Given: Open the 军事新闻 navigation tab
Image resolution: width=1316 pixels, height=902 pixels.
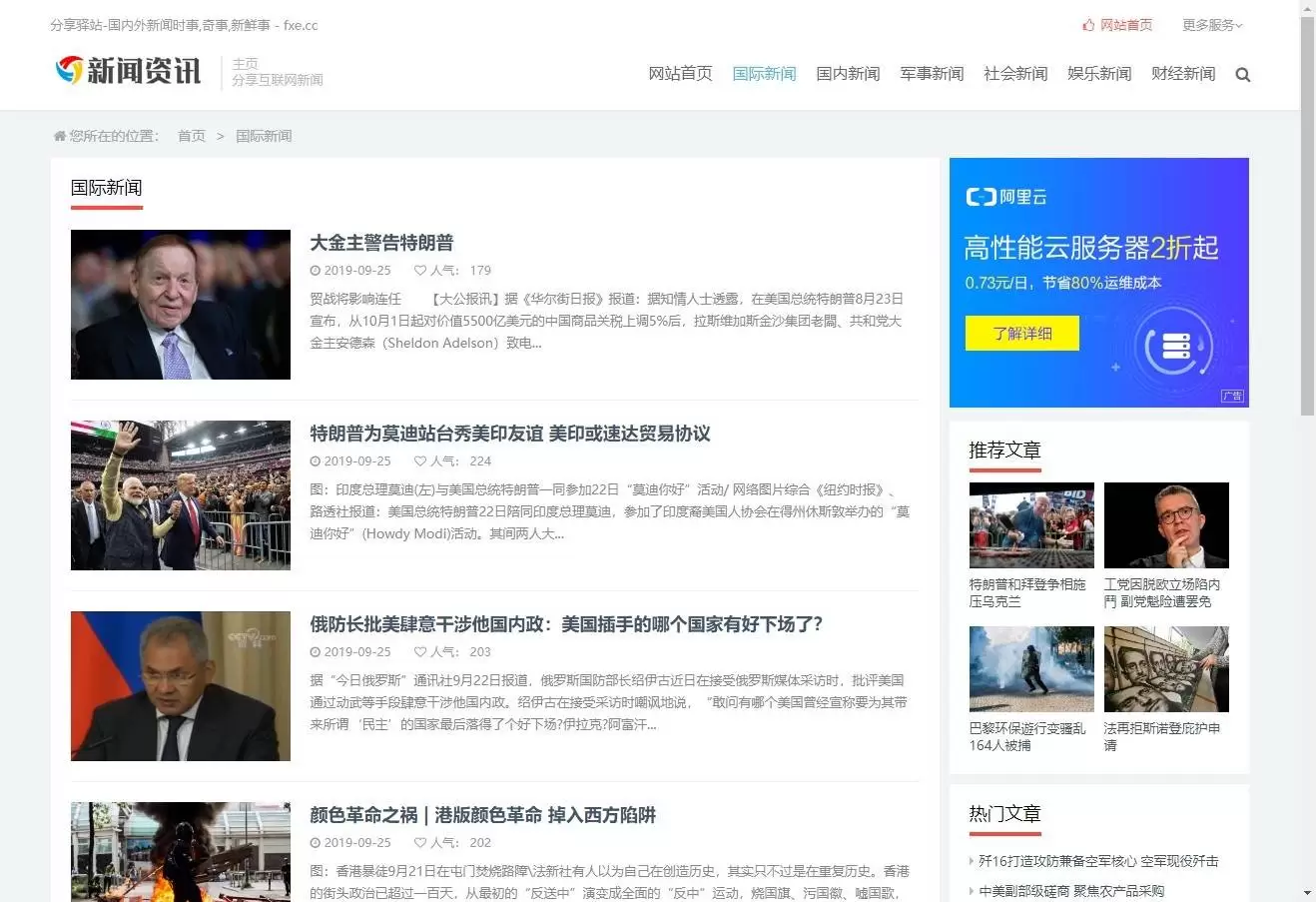Looking at the screenshot, I should [932, 74].
